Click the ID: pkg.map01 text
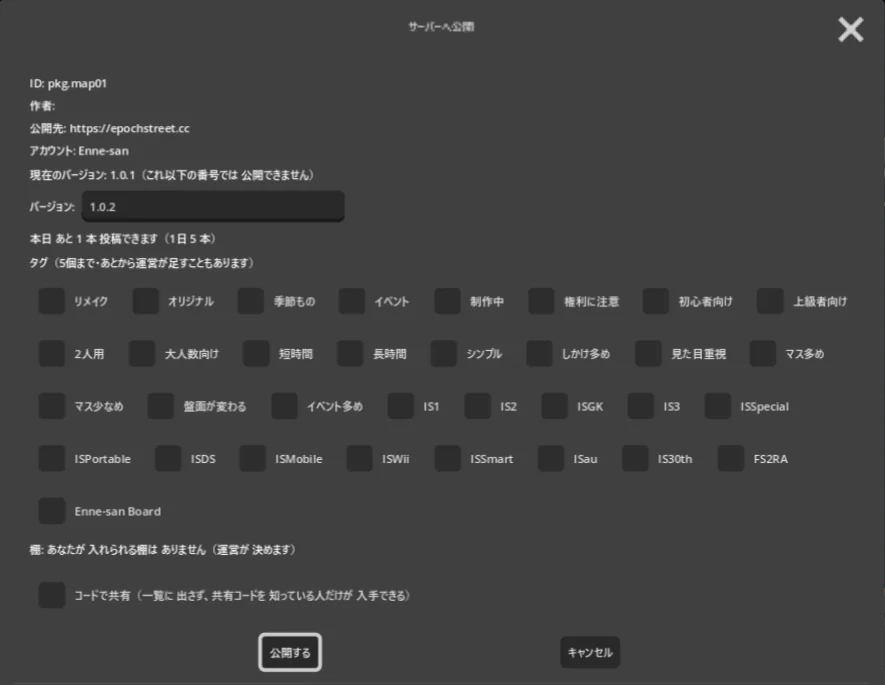This screenshot has width=885, height=685. 68,84
